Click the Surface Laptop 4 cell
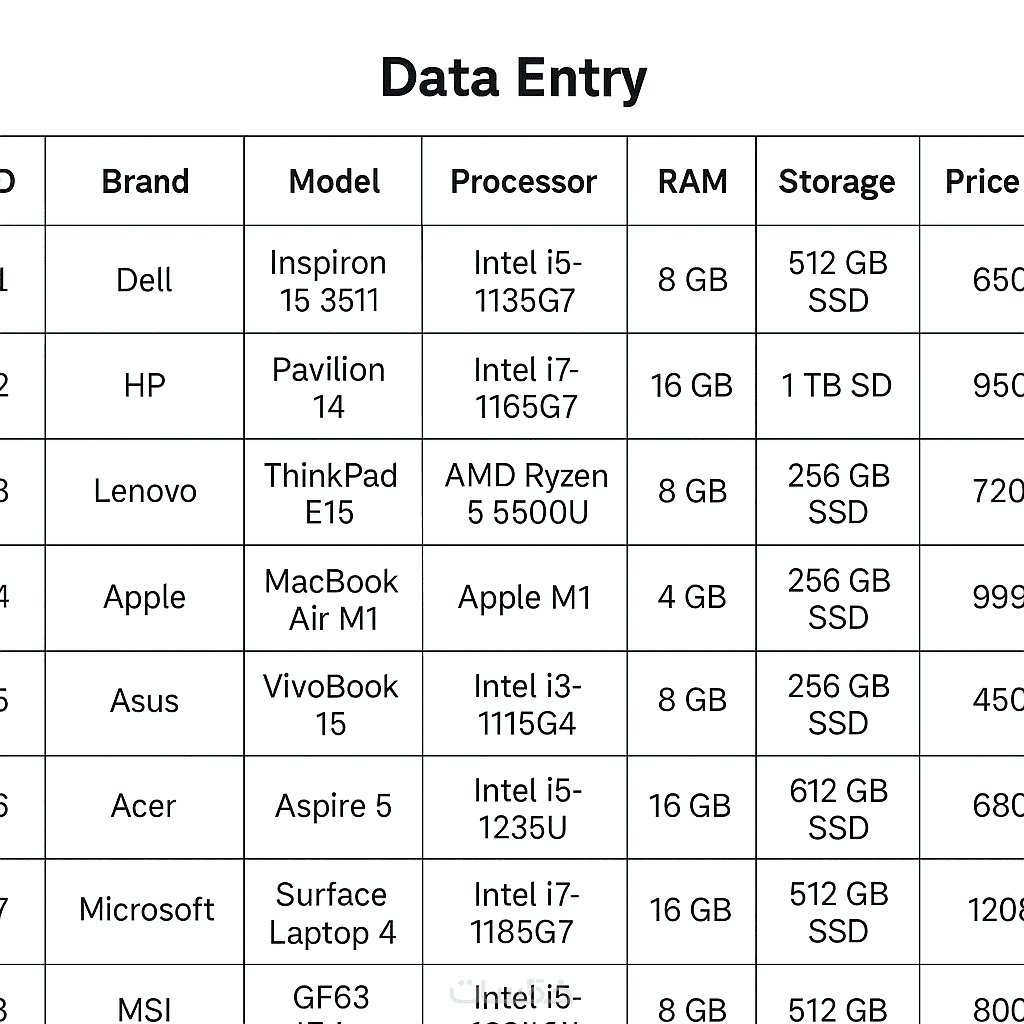 tap(332, 913)
